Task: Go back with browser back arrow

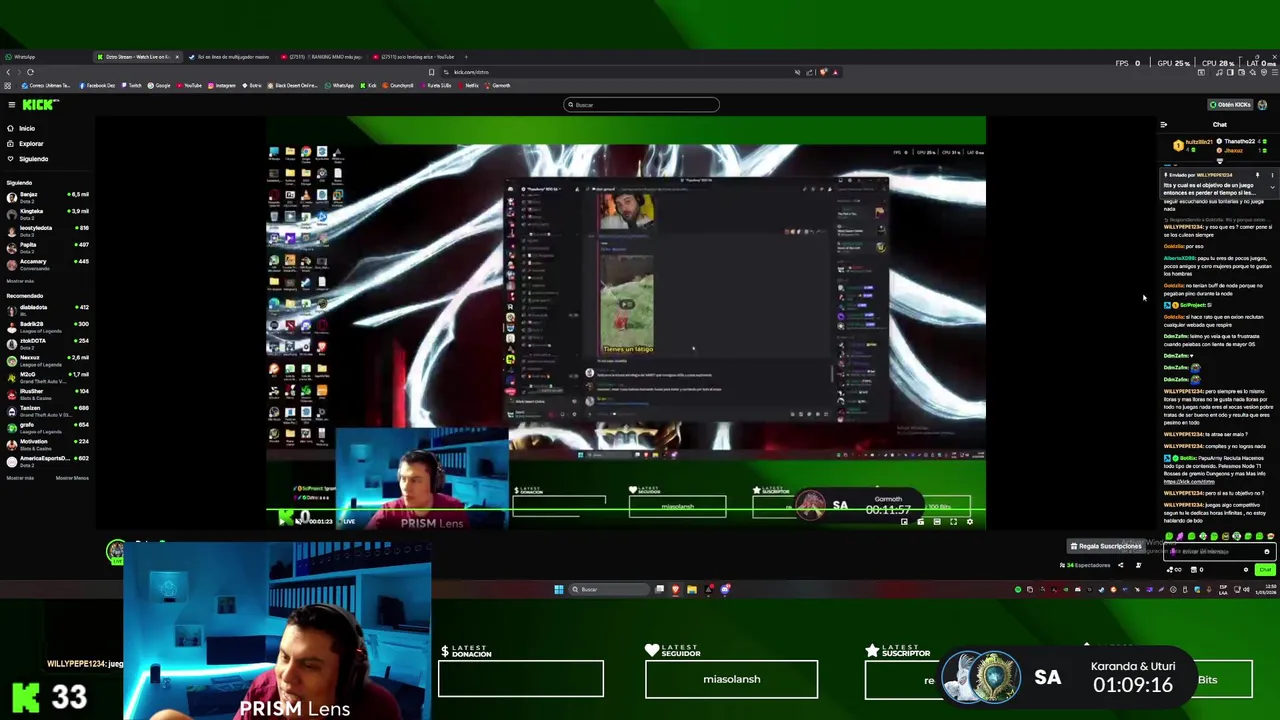Action: point(7,72)
